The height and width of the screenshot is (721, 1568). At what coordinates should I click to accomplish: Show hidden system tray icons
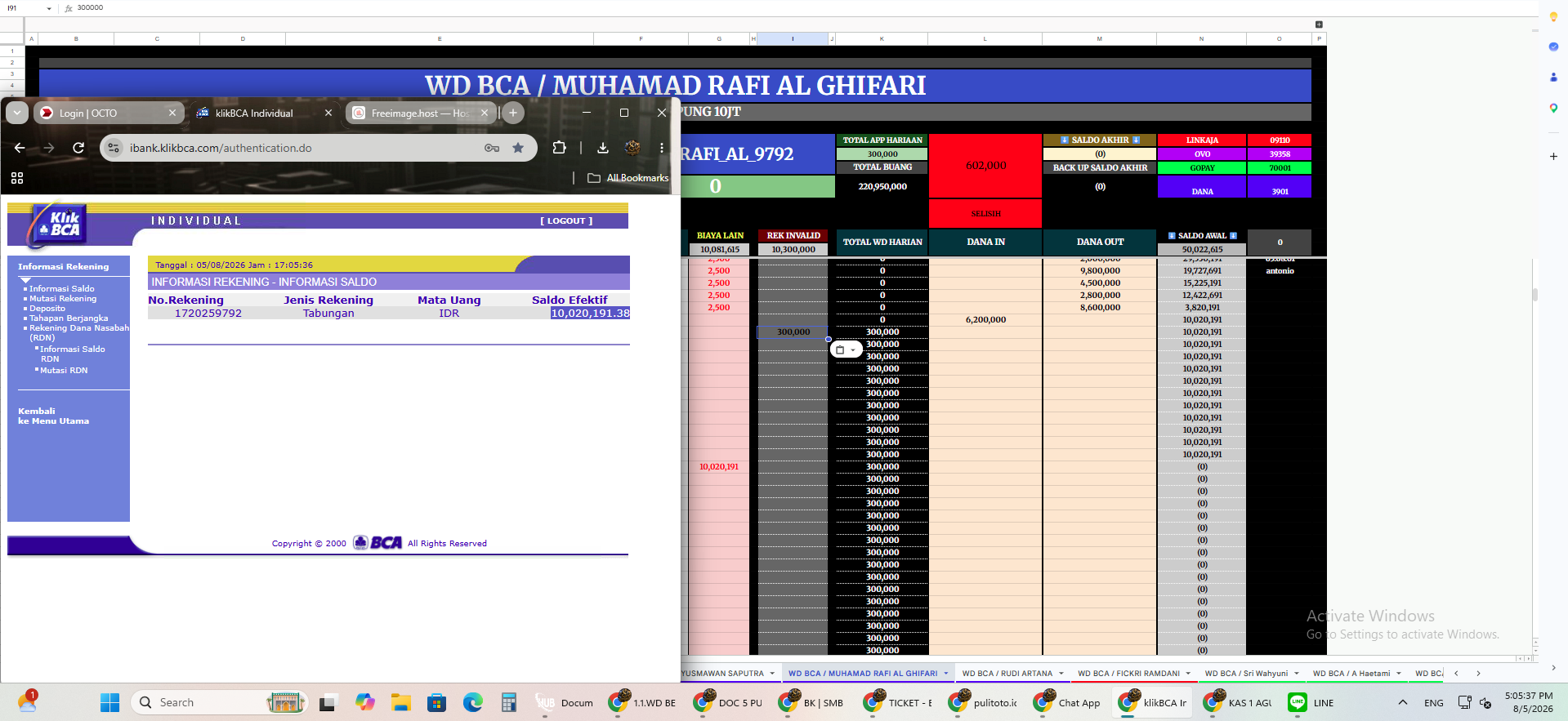point(1403,702)
